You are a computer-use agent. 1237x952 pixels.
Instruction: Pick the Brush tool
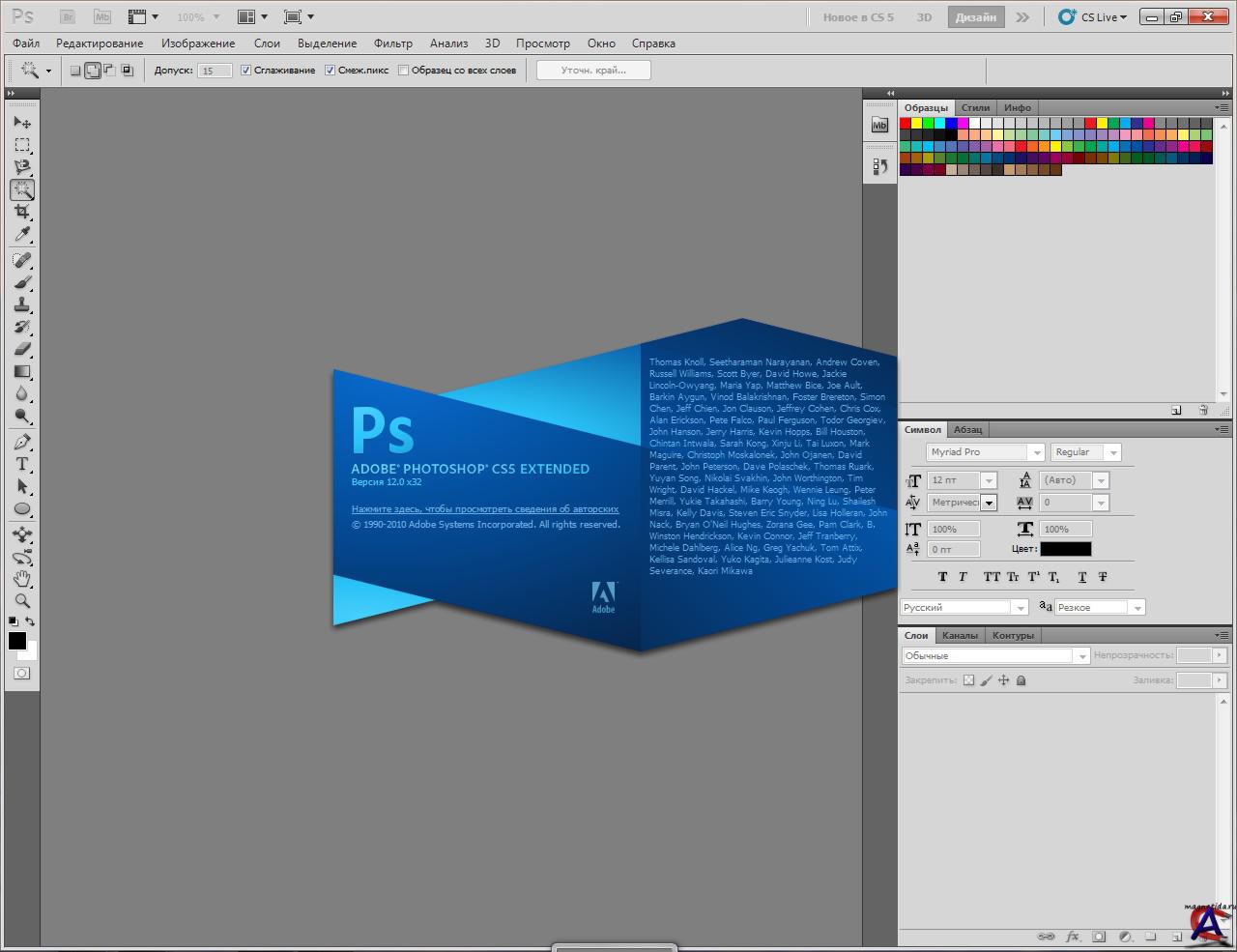point(22,283)
